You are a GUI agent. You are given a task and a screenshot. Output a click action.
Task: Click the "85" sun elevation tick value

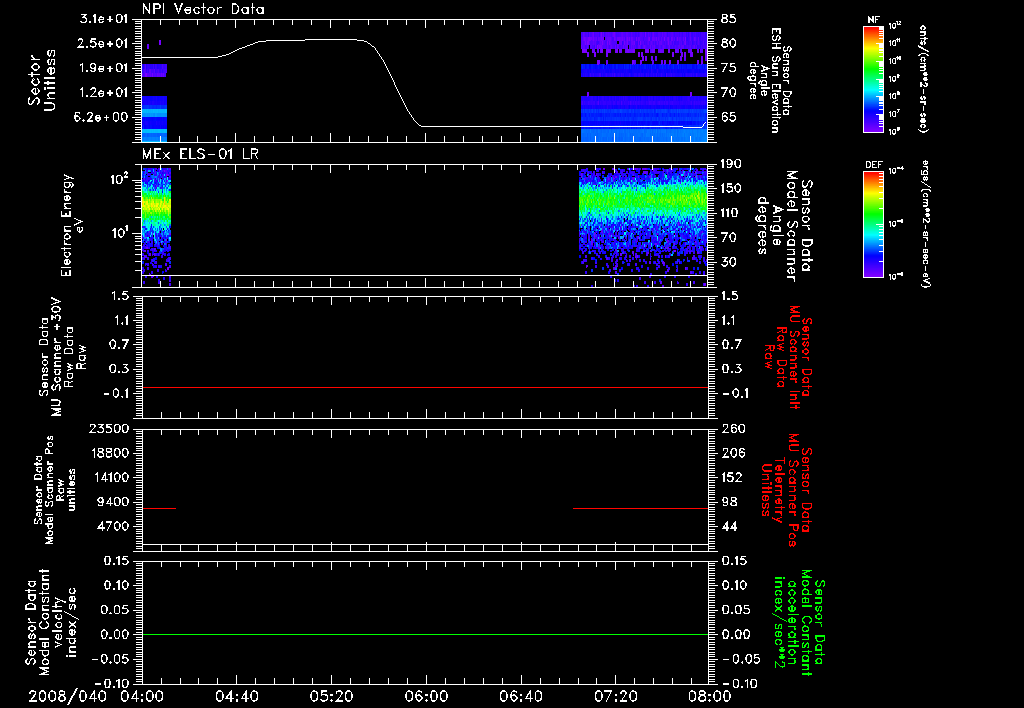click(729, 19)
